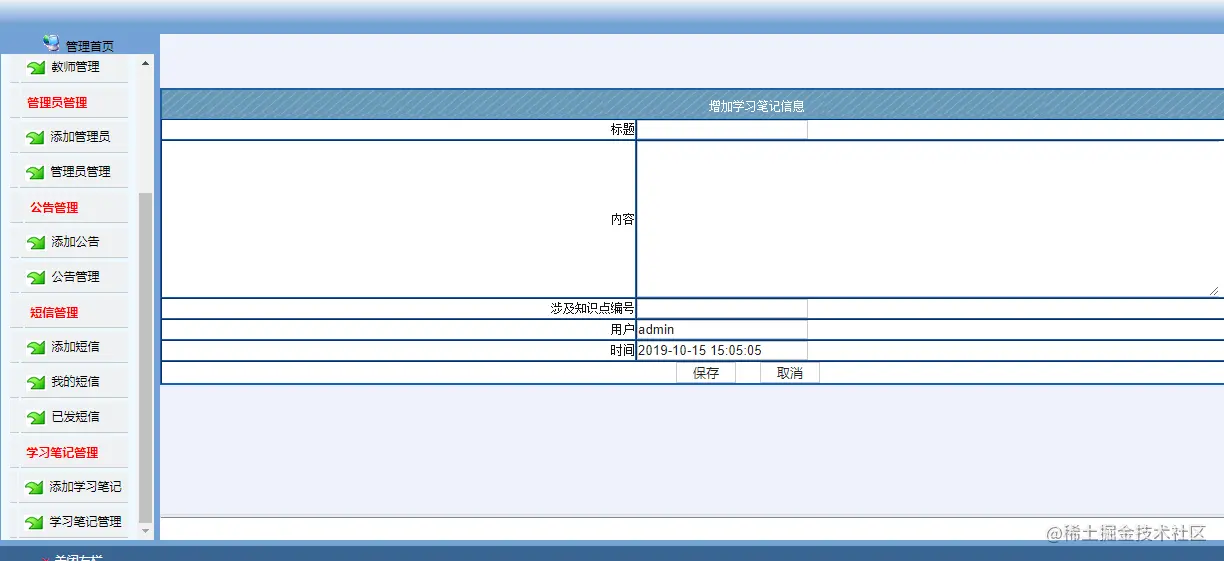Click green arrow icon beside 教师管理
1224x561 pixels.
coord(36,68)
